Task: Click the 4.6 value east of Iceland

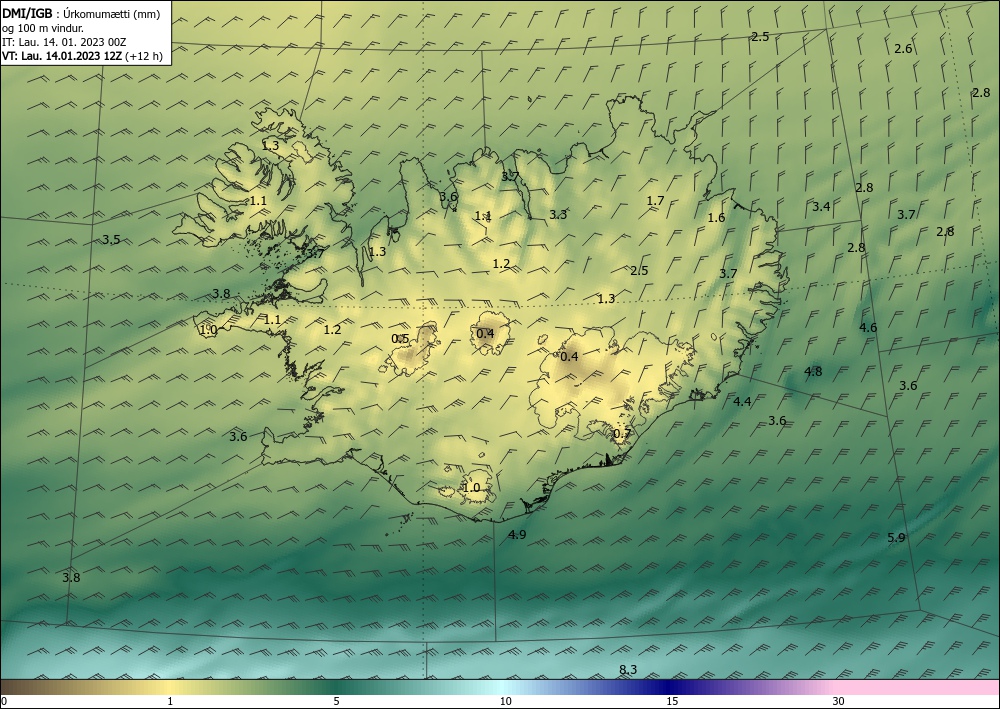Action: [868, 328]
